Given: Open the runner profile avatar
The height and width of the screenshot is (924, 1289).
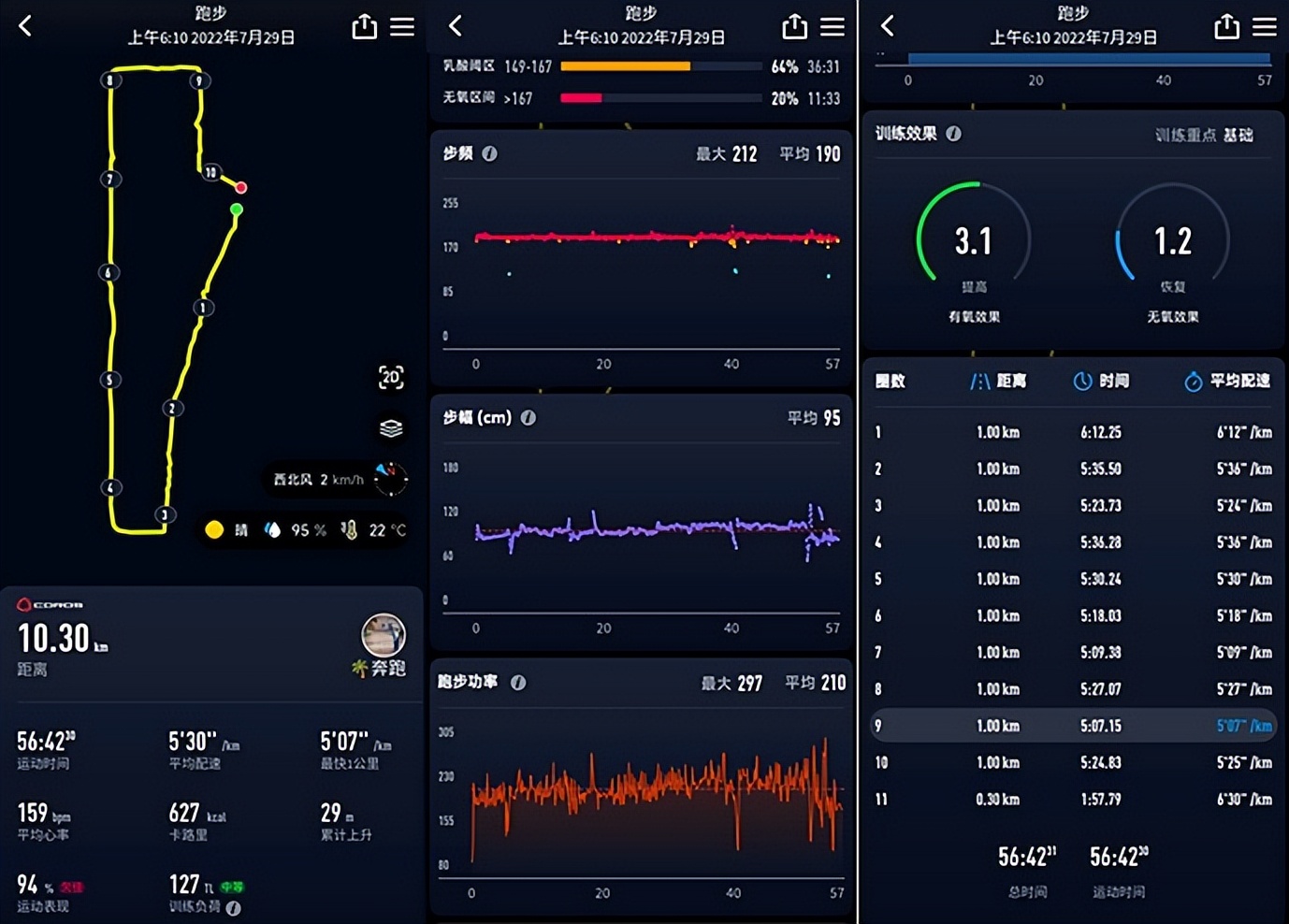Looking at the screenshot, I should [x=384, y=635].
